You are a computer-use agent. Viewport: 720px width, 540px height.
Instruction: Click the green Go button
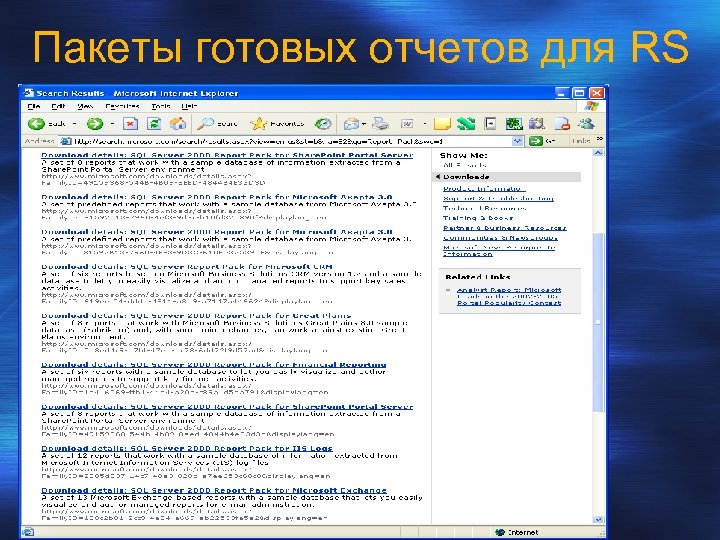pyautogui.click(x=542, y=141)
